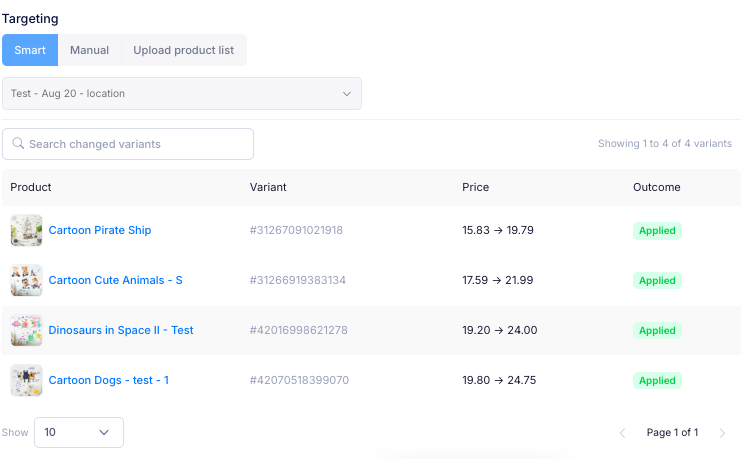The image size is (747, 459).
Task: Click the Cartoon Dogs thumbnail
Action: click(x=26, y=380)
